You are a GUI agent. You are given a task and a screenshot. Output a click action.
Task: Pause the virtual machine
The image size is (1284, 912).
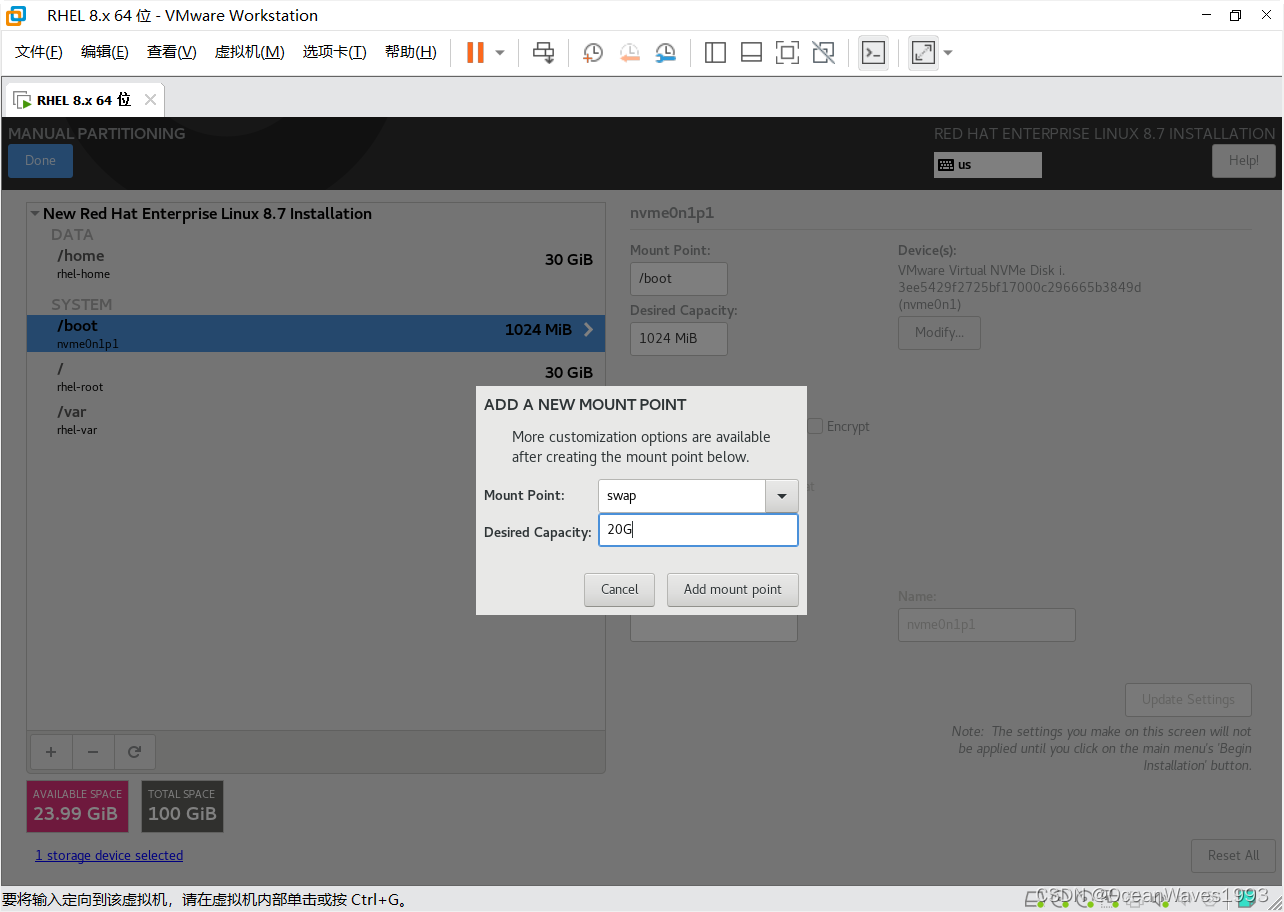[x=476, y=52]
